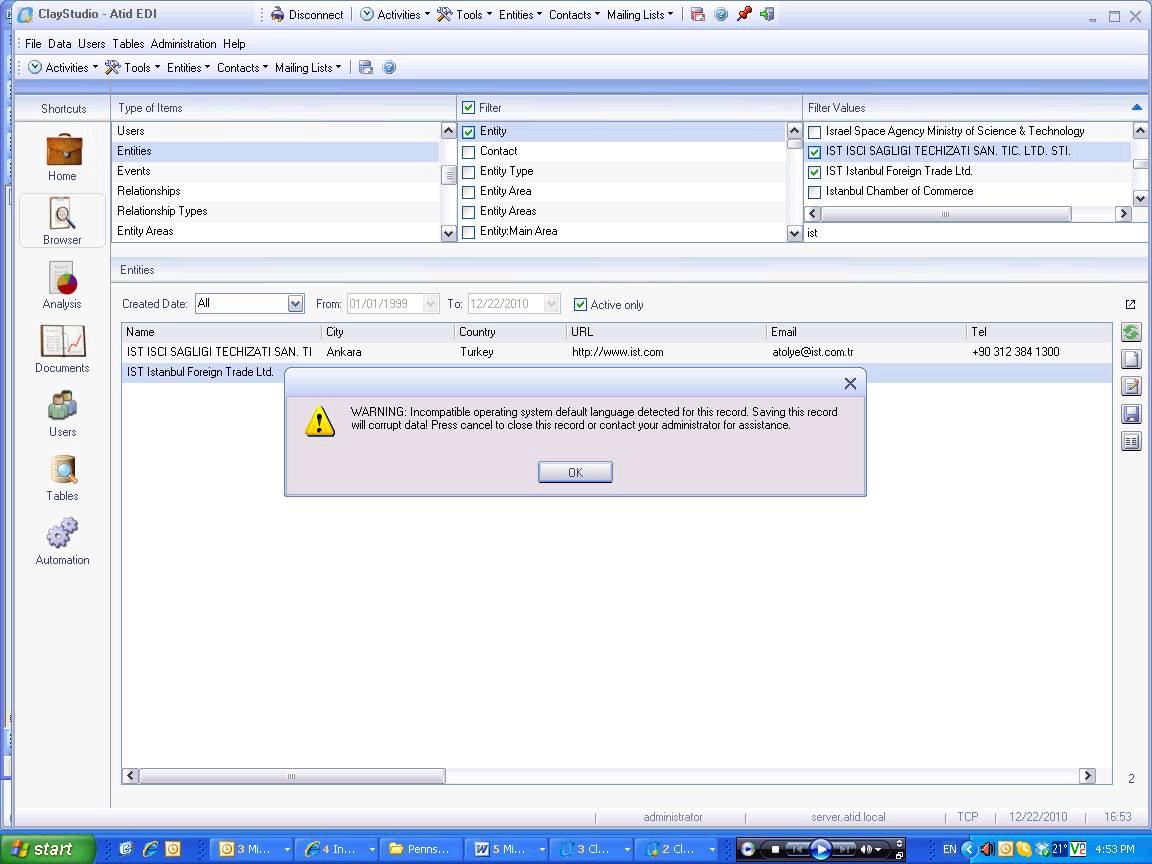The height and width of the screenshot is (864, 1152).
Task: Open the Administration menu
Action: 184,44
